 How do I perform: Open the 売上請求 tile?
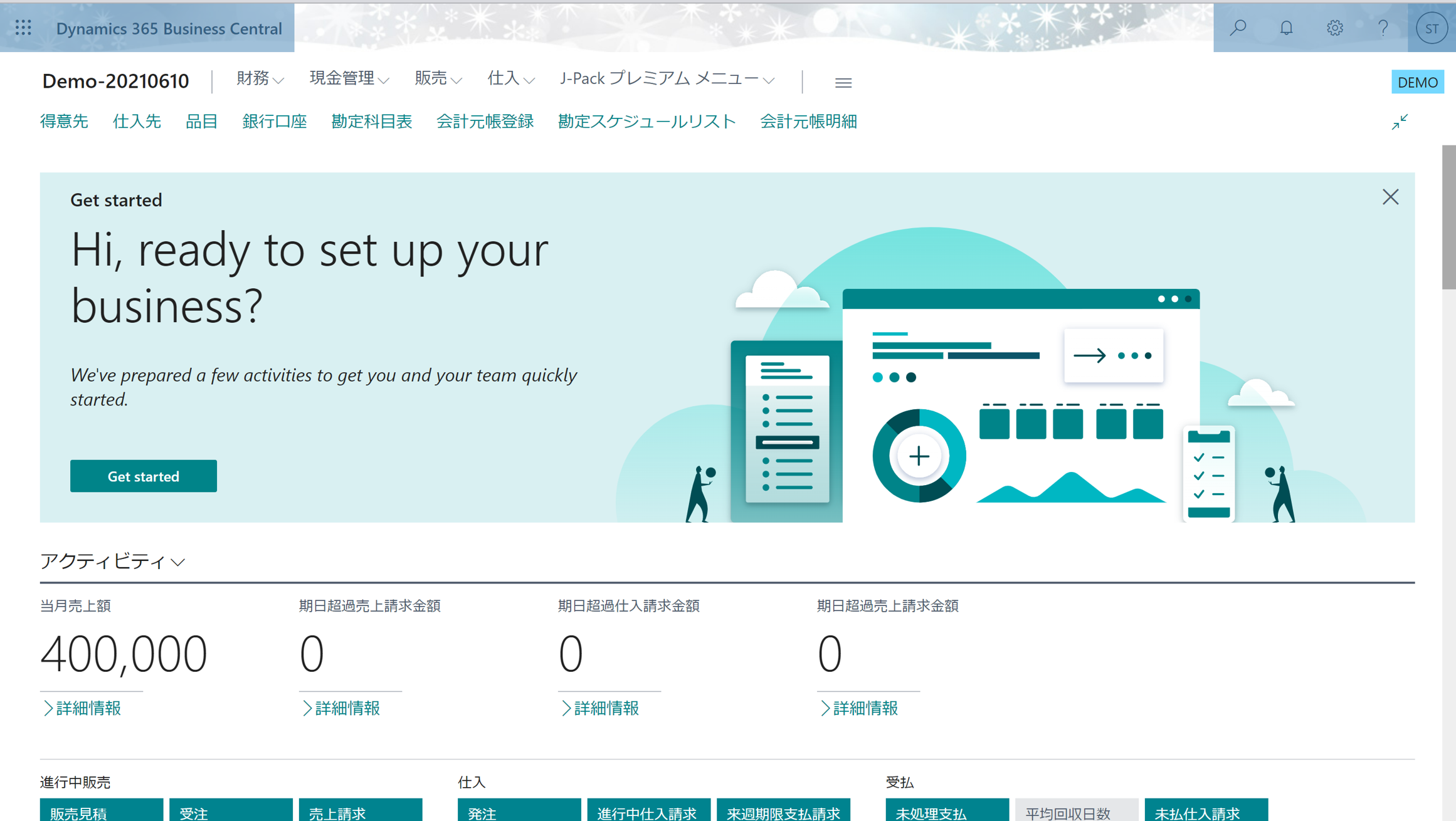point(361,810)
